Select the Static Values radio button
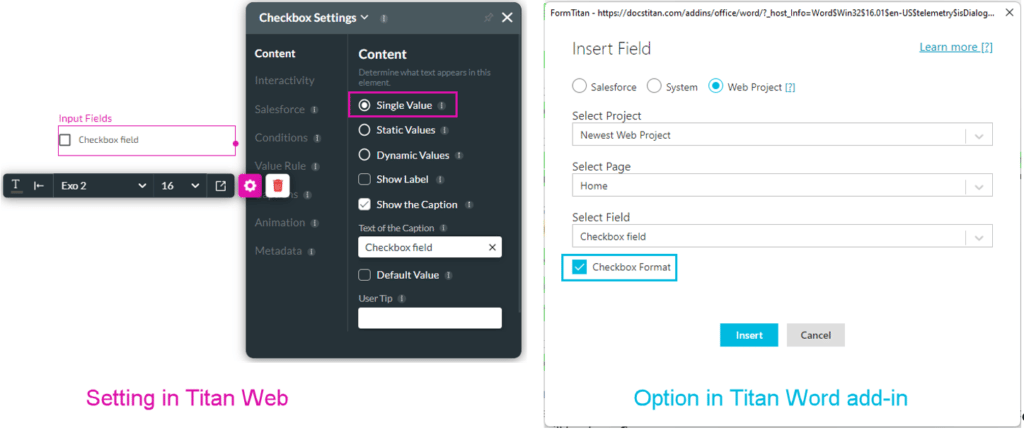Viewport: 1024px width, 430px height. (x=365, y=130)
